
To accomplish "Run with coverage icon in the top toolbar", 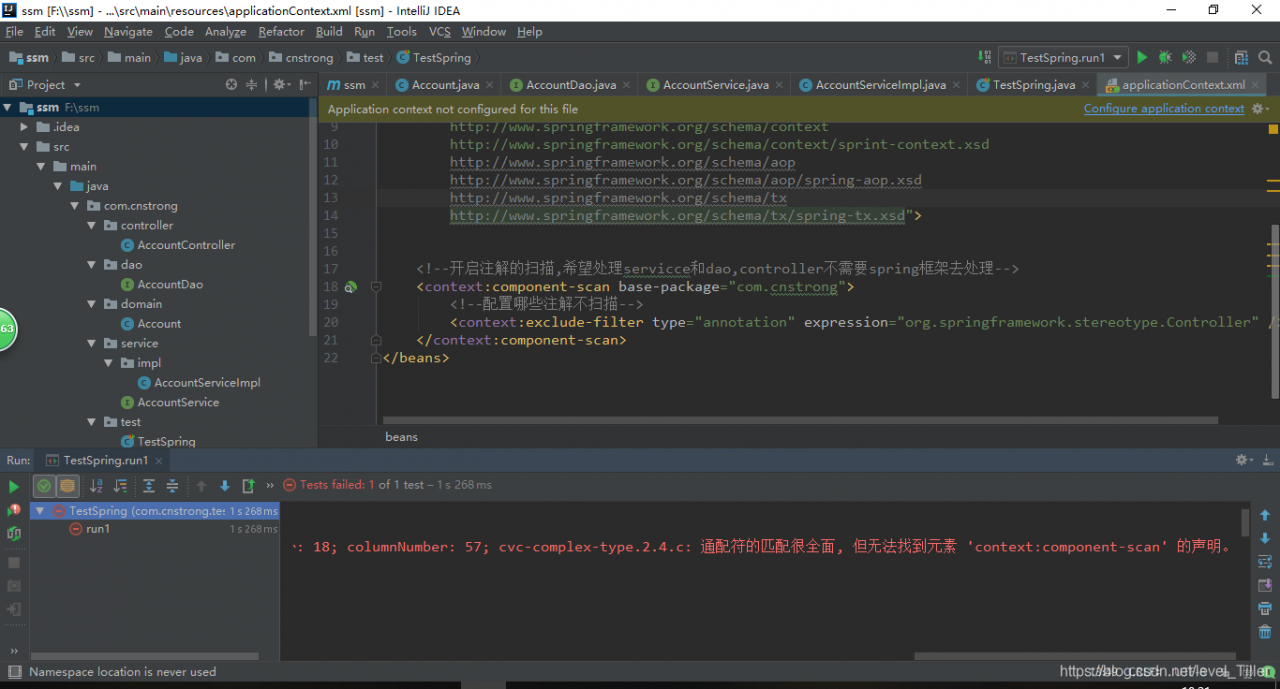I will pos(1189,58).
